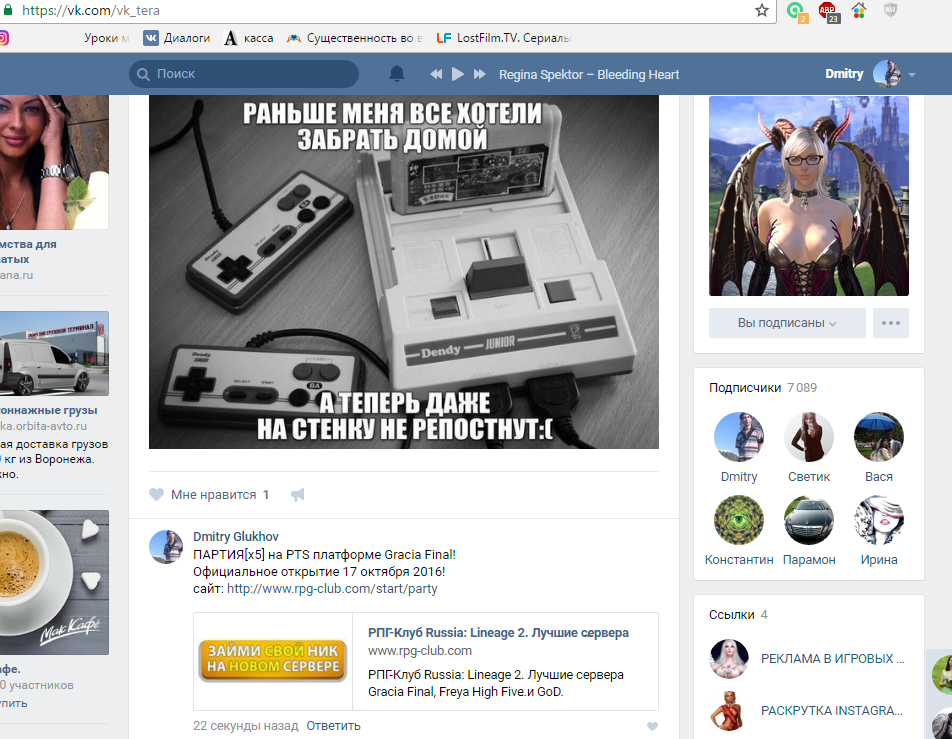Image resolution: width=952 pixels, height=739 pixels.
Task: Open the ЗАЙМИ СВОЙ НИК banner thumbnail
Action: (x=273, y=661)
